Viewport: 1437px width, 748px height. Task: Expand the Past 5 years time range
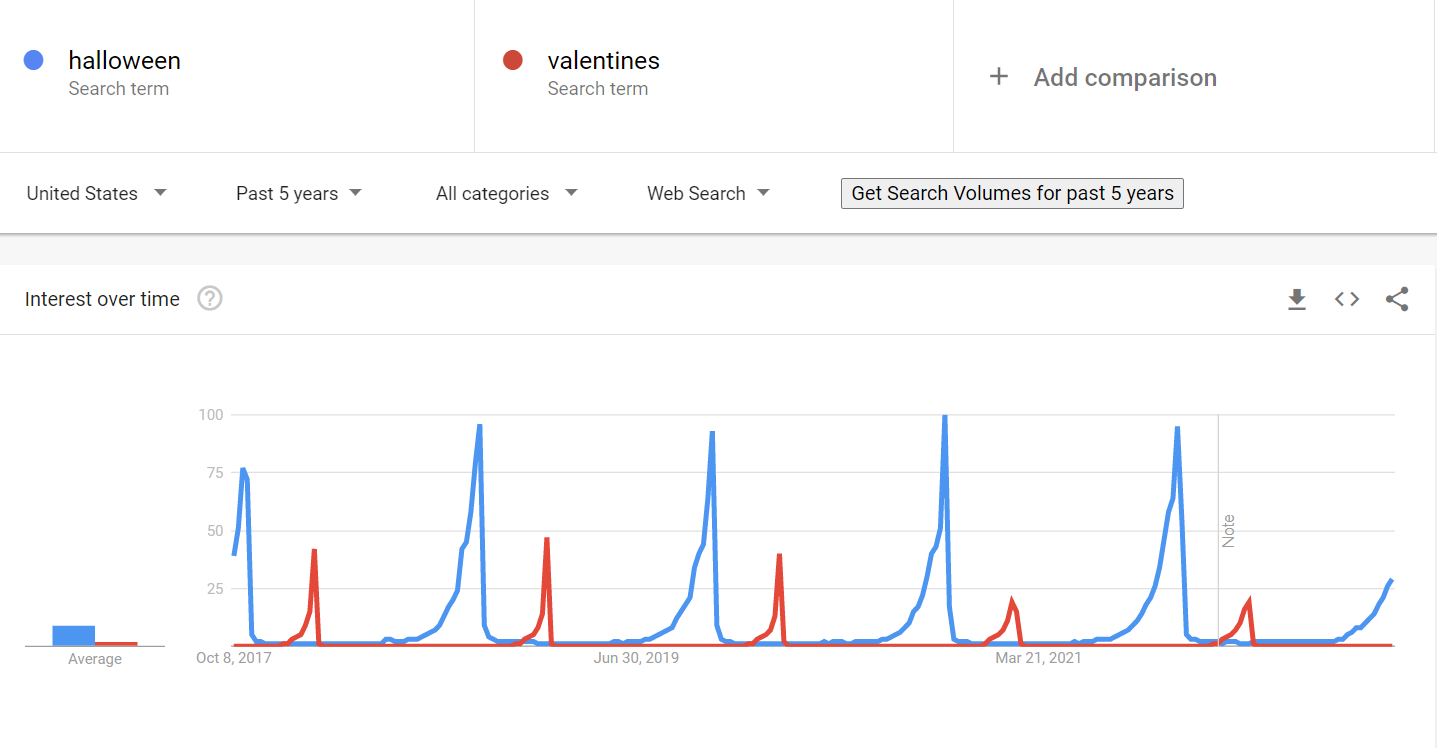pos(299,193)
